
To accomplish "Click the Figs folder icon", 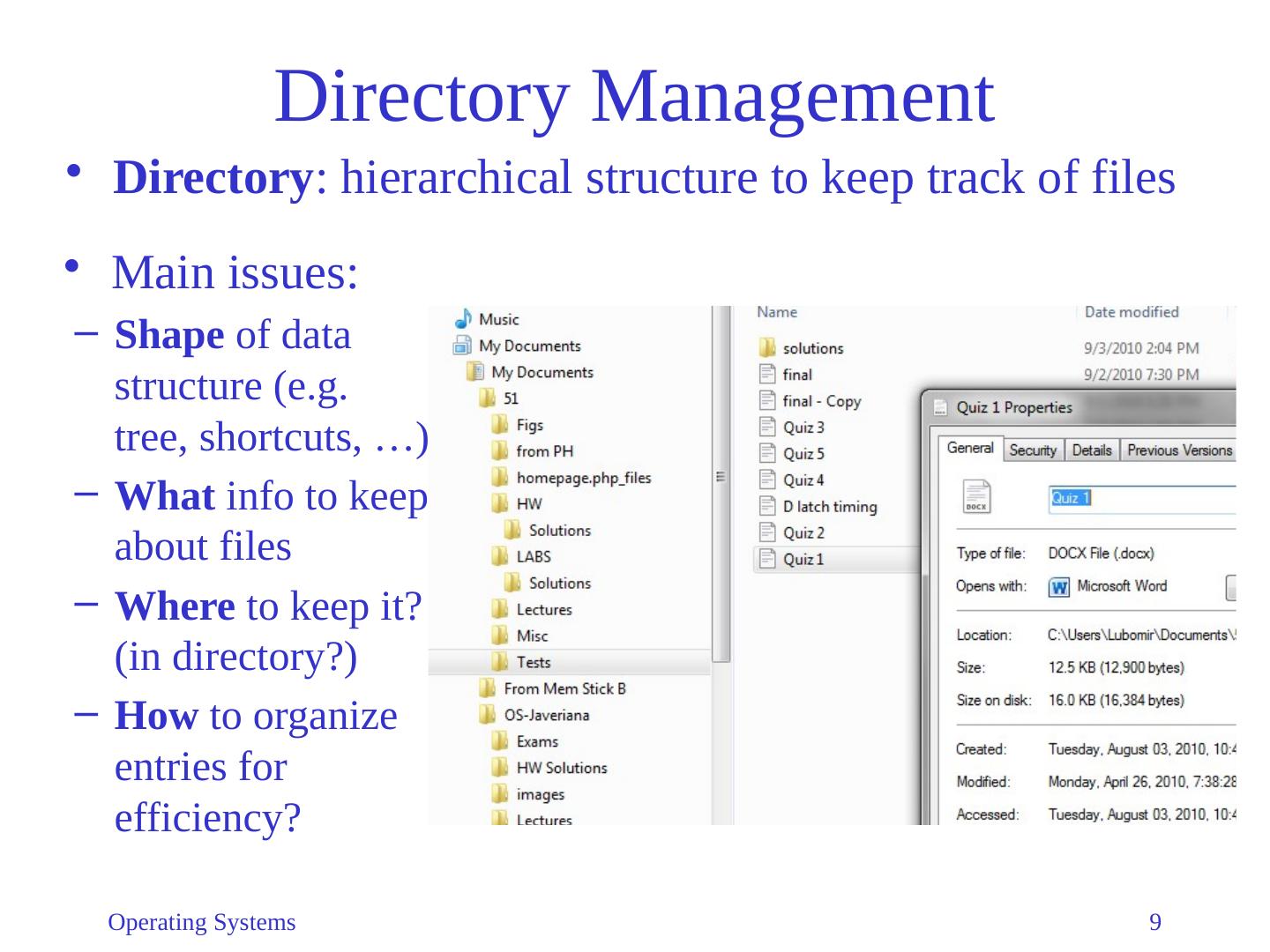I will 500,425.
